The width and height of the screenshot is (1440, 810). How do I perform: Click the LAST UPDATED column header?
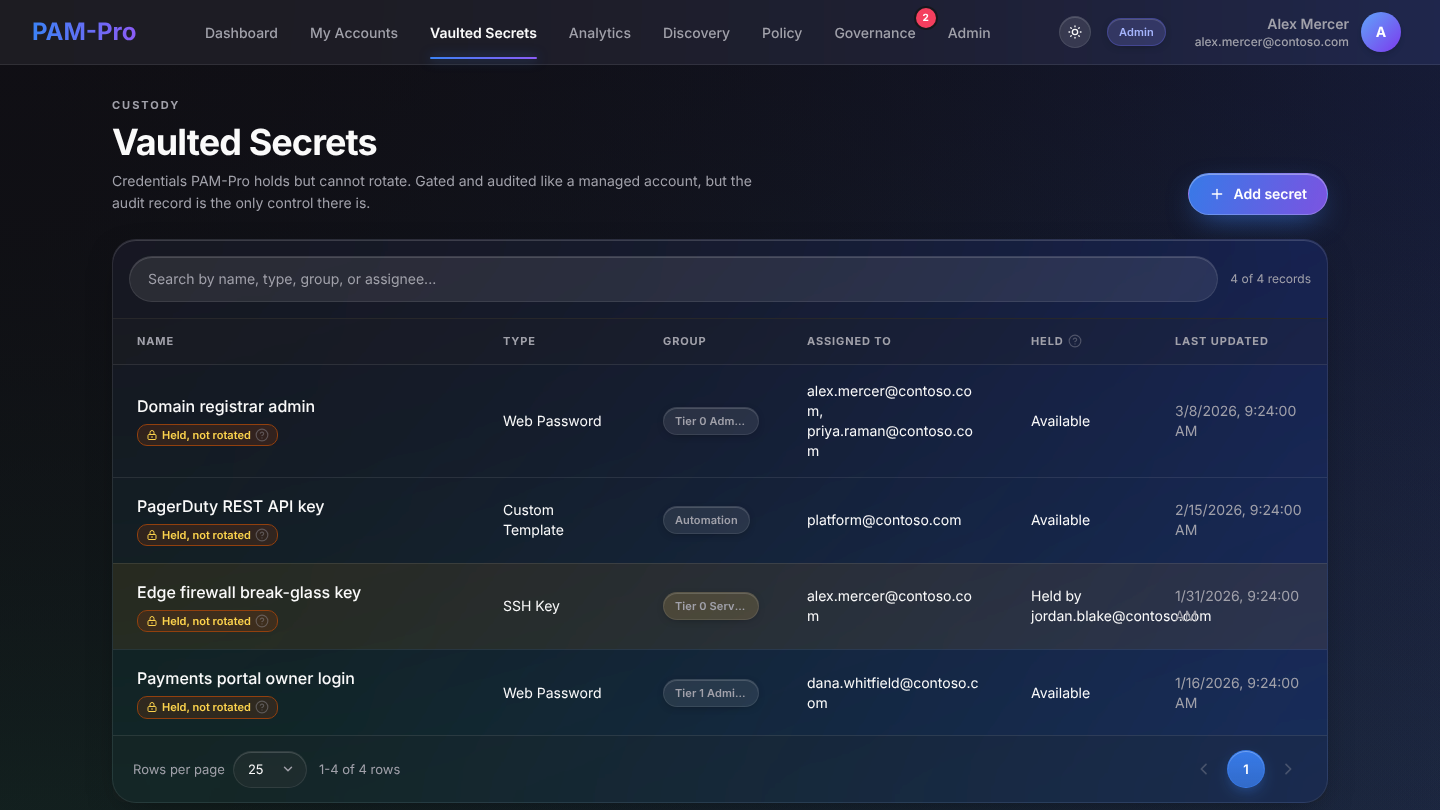(1221, 341)
